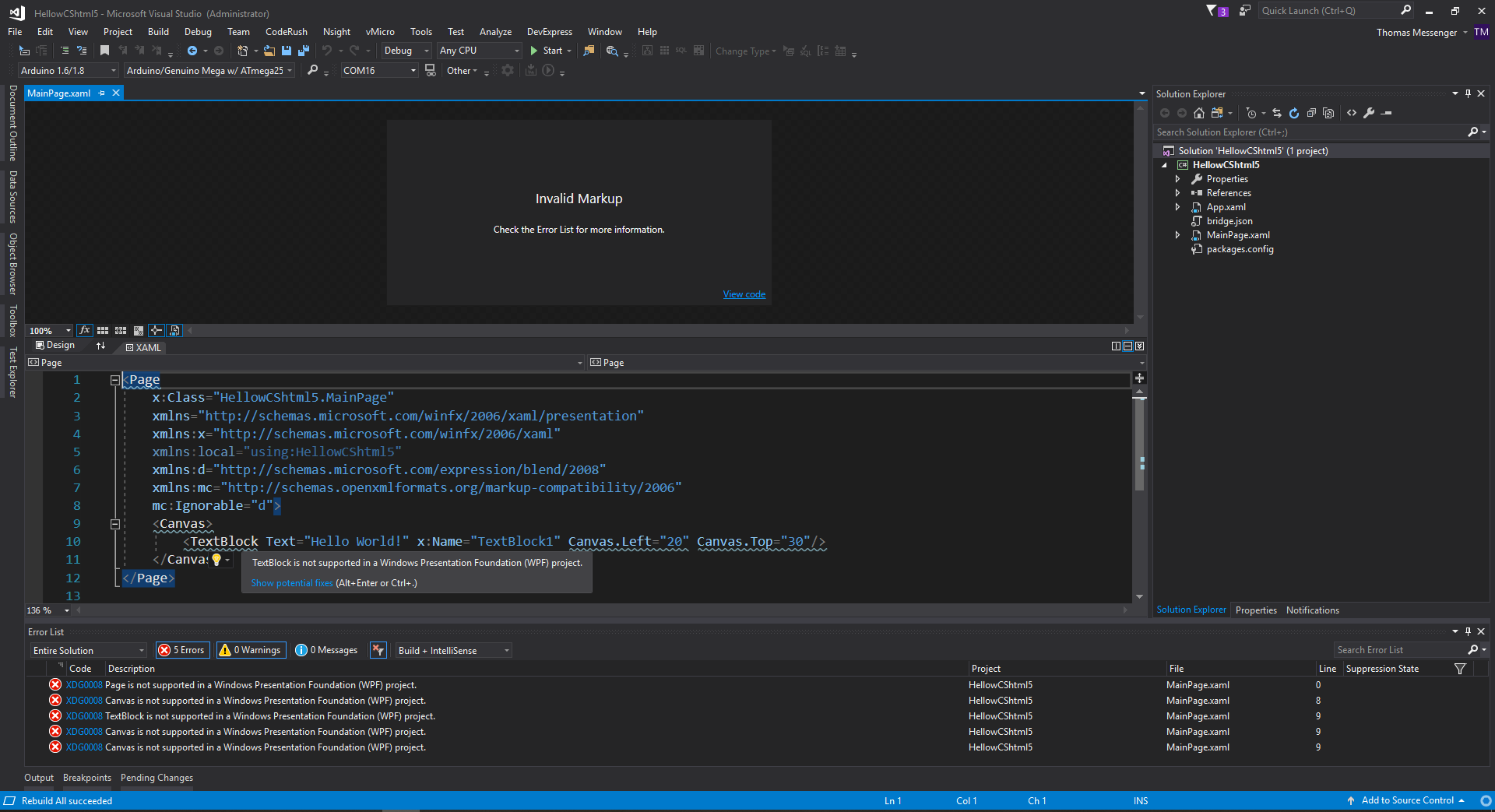Open the Arduino/Genuino Mega board dropdown
The height and width of the screenshot is (812, 1495).
(x=209, y=70)
